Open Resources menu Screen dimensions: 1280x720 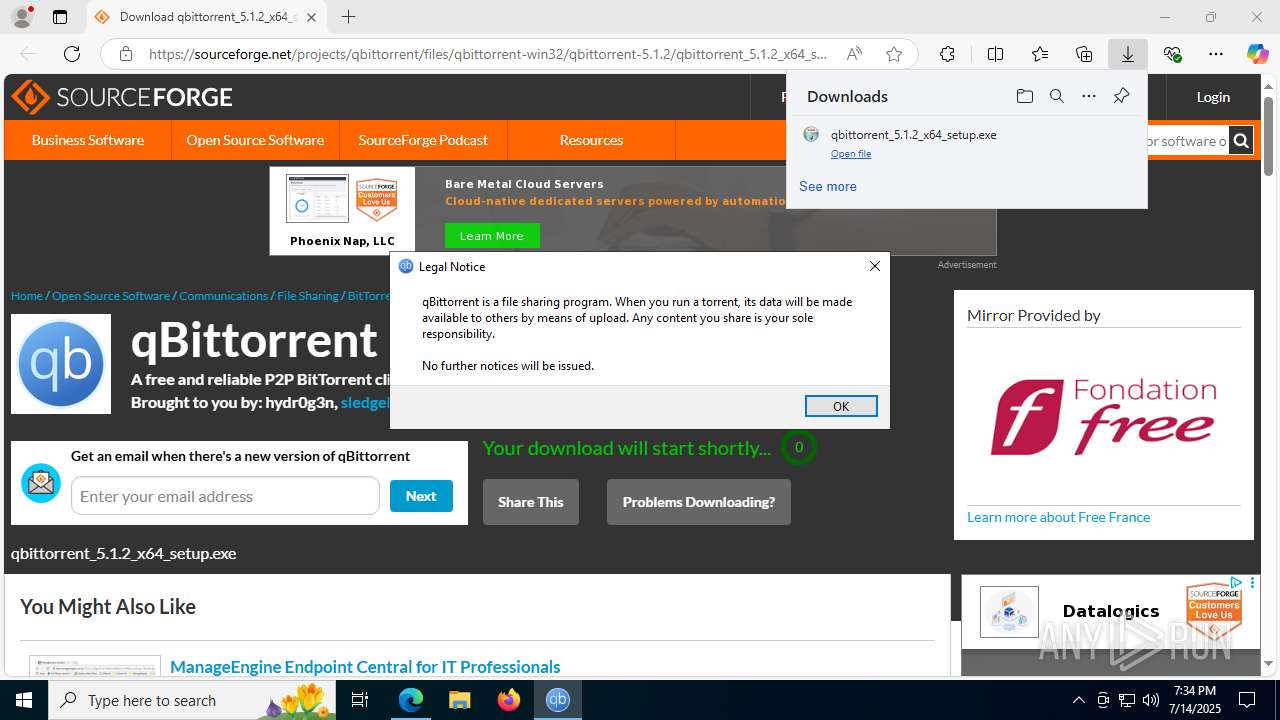coord(591,140)
